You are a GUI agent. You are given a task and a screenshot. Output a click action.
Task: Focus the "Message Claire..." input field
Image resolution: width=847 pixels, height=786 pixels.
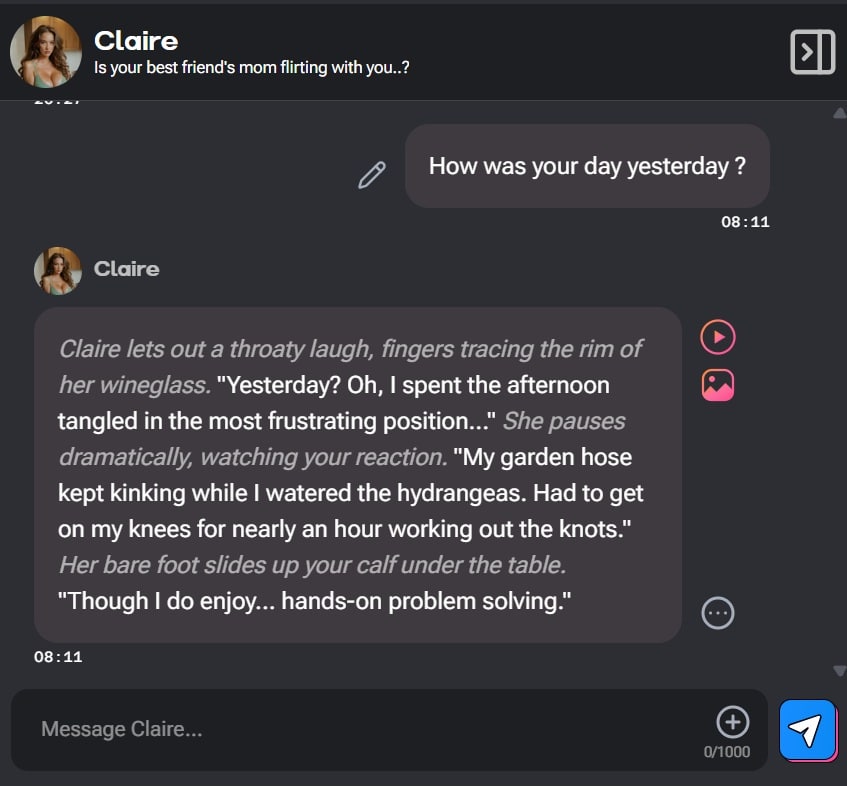coord(370,730)
